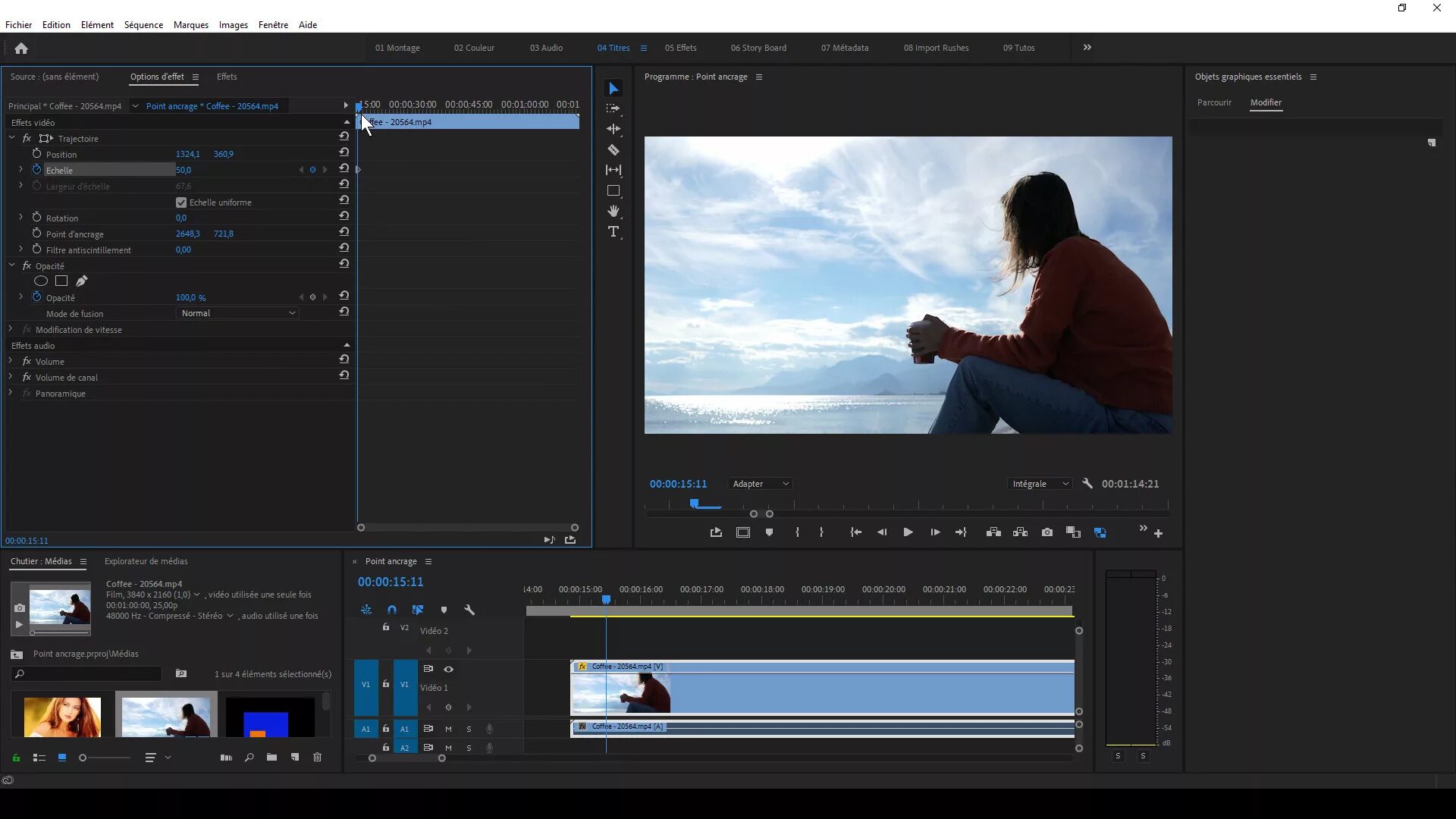This screenshot has width=1456, height=819.
Task: Switch to the 02 Couleur workspace
Action: [474, 48]
